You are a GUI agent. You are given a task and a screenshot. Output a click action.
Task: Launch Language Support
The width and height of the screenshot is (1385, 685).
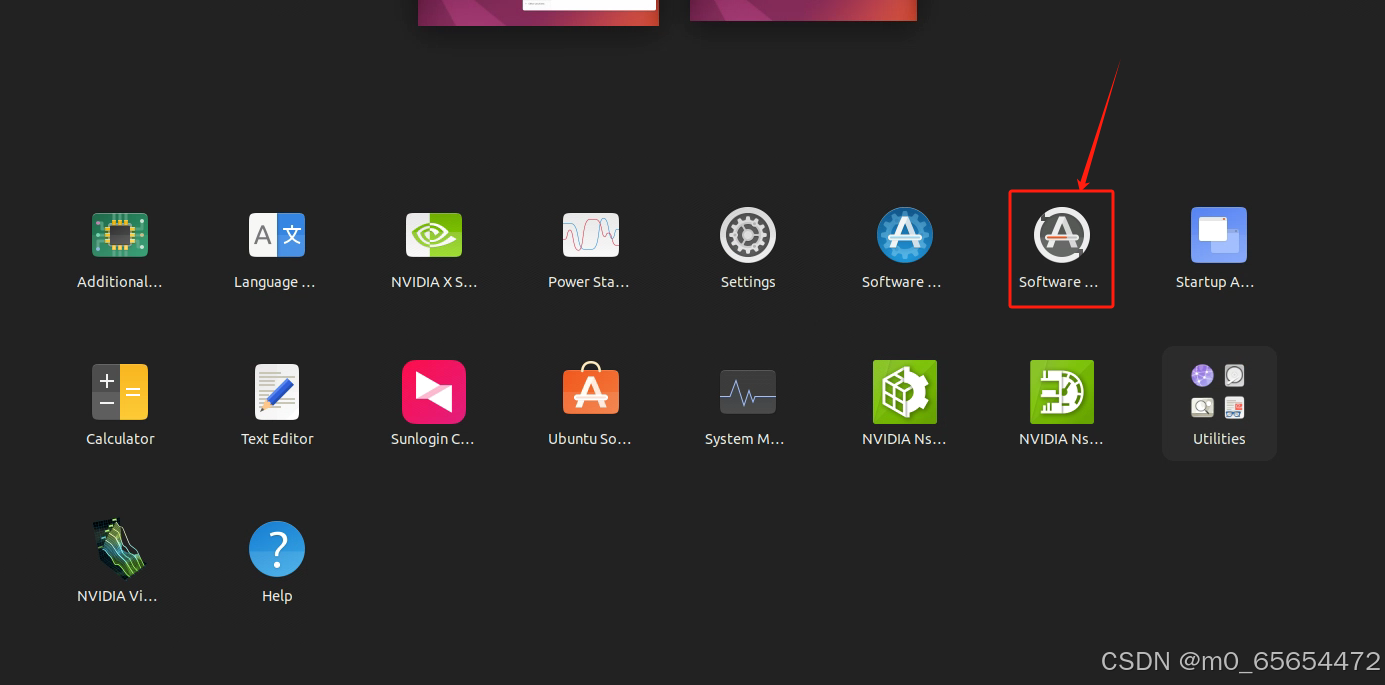click(277, 236)
